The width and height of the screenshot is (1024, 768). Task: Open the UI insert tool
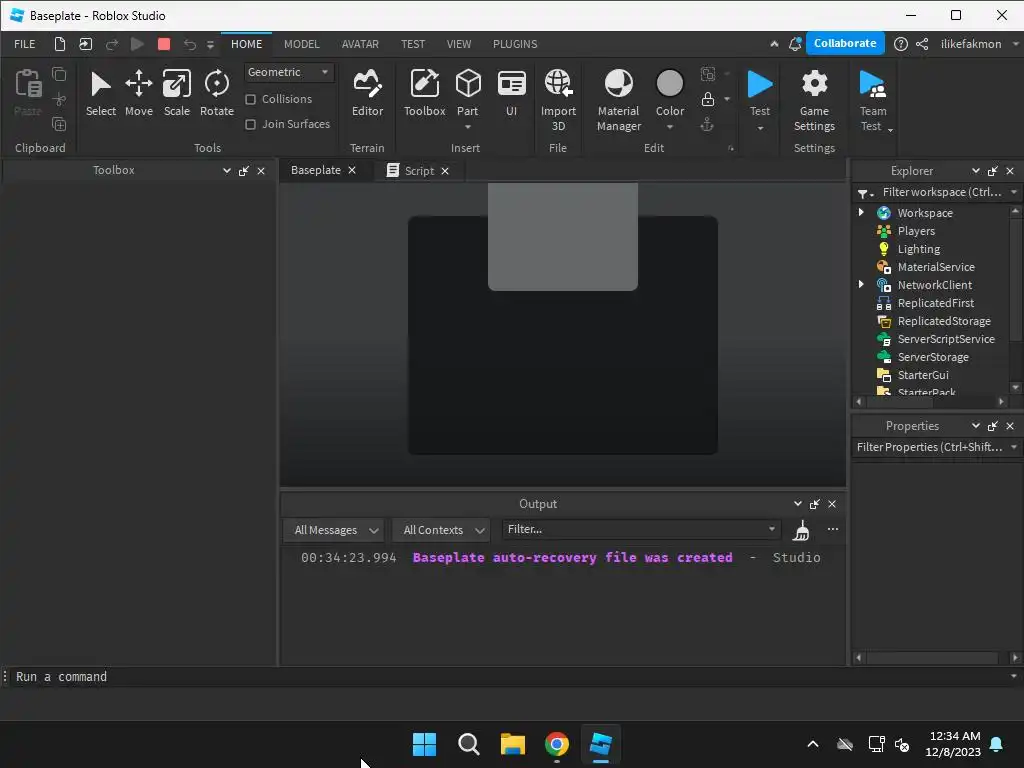point(511,94)
